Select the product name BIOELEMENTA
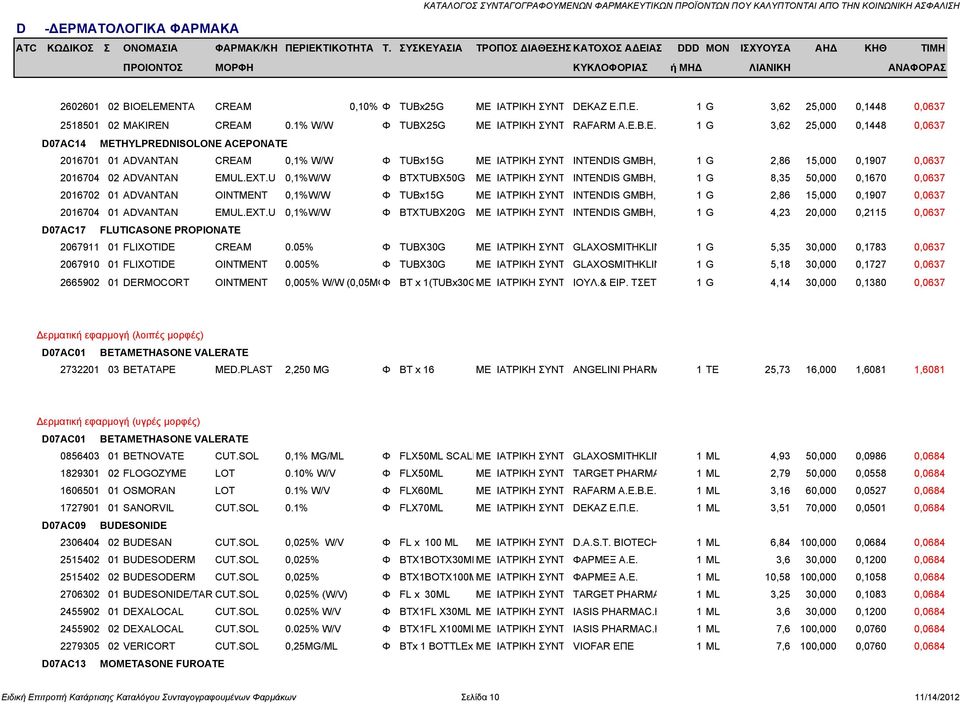The height and width of the screenshot is (704, 960). coord(159,107)
